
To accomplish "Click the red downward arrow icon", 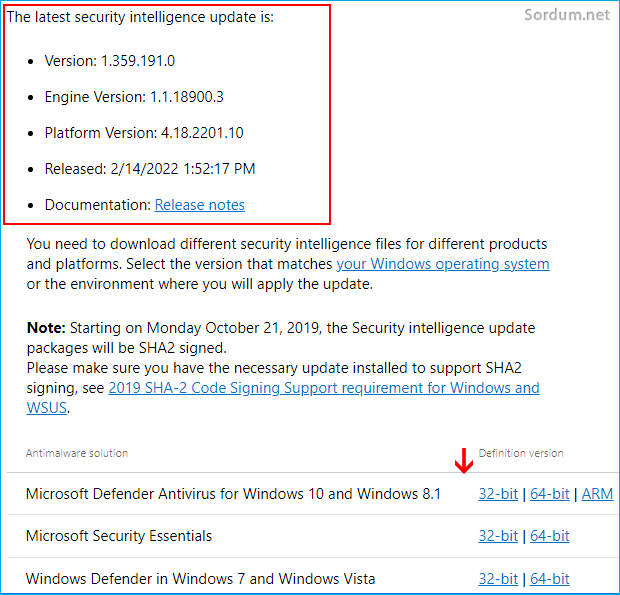I will click(464, 461).
